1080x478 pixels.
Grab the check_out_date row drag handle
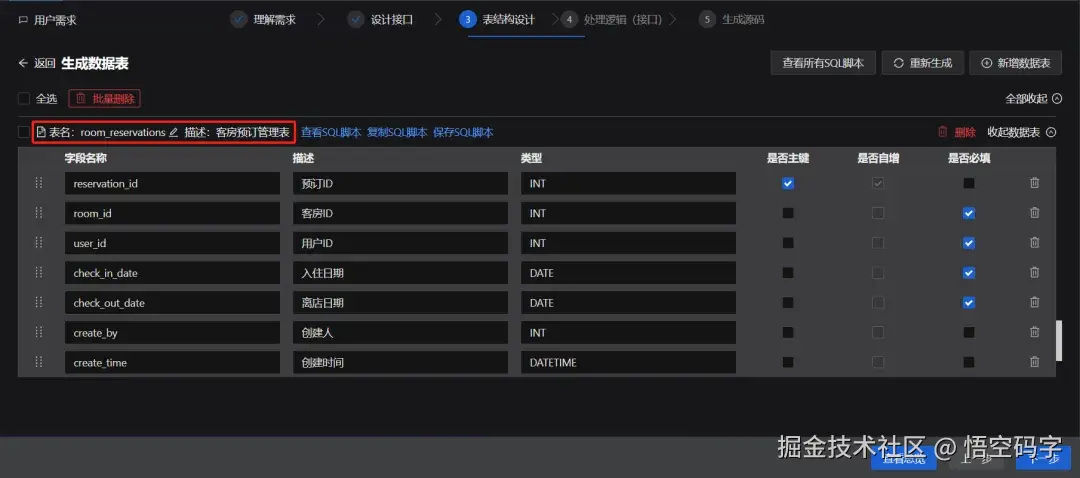(39, 302)
